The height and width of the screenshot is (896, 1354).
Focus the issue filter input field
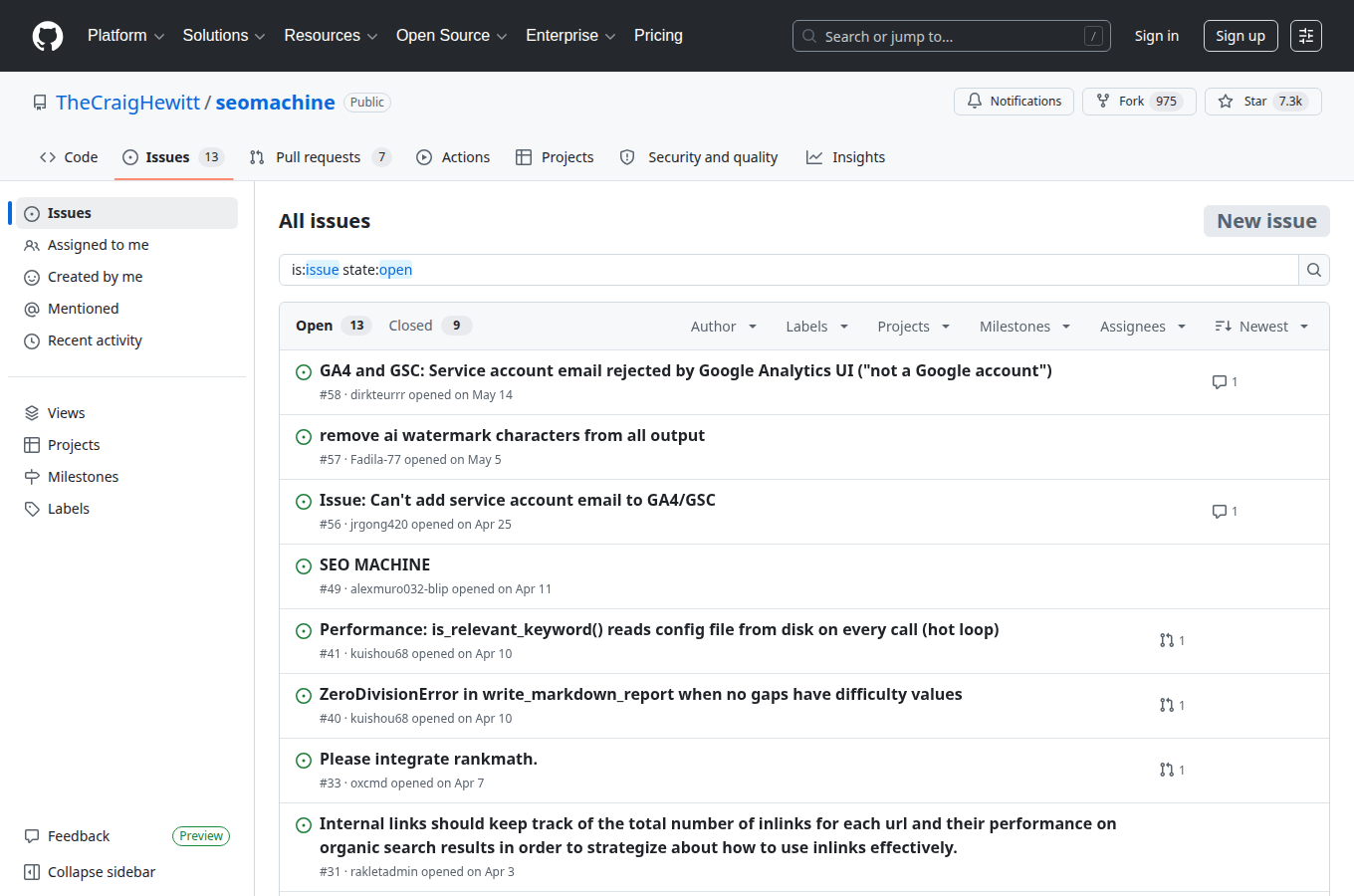click(x=789, y=270)
